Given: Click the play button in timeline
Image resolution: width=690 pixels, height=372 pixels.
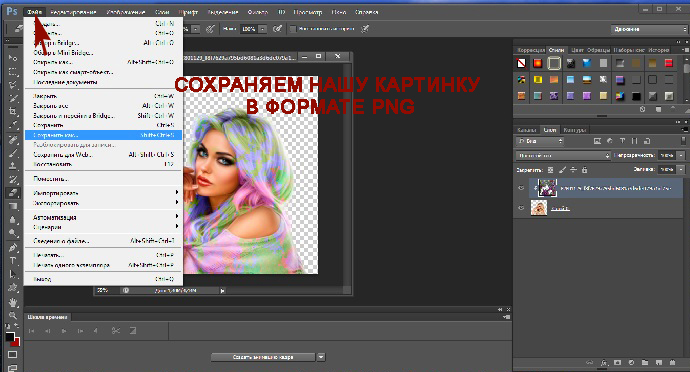Looking at the screenshot, I should (64, 331).
